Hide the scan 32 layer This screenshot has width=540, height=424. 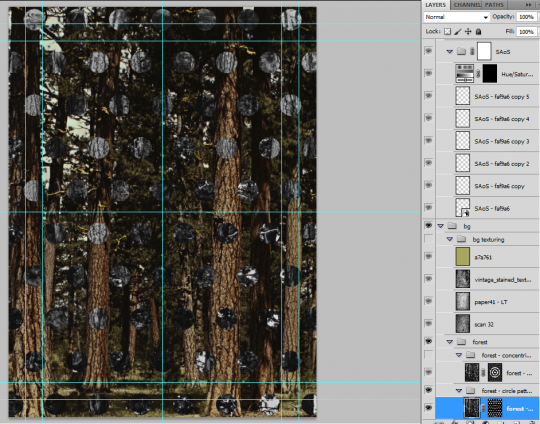pyautogui.click(x=428, y=324)
